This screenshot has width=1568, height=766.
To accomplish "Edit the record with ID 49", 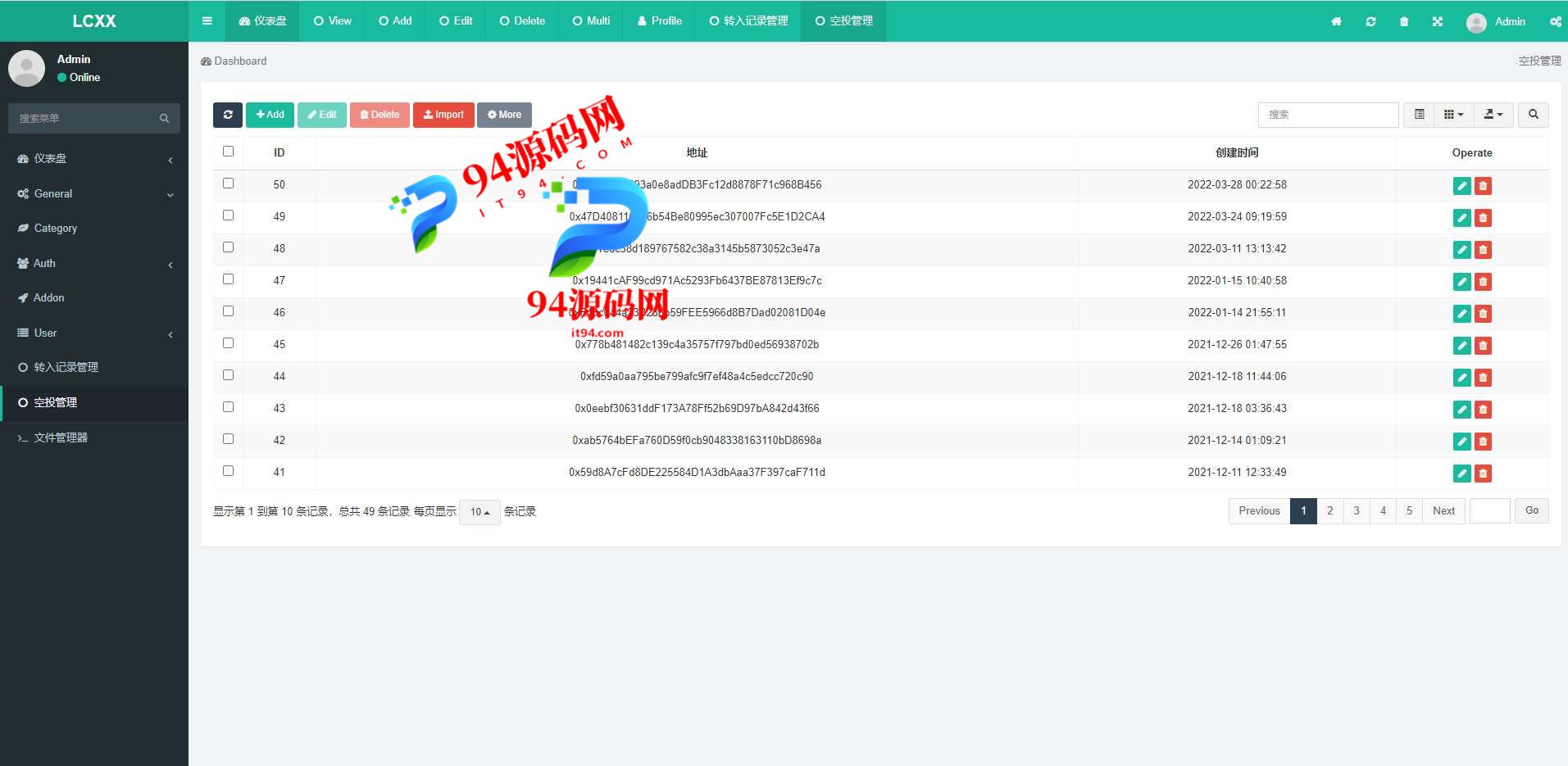I will pyautogui.click(x=1461, y=218).
